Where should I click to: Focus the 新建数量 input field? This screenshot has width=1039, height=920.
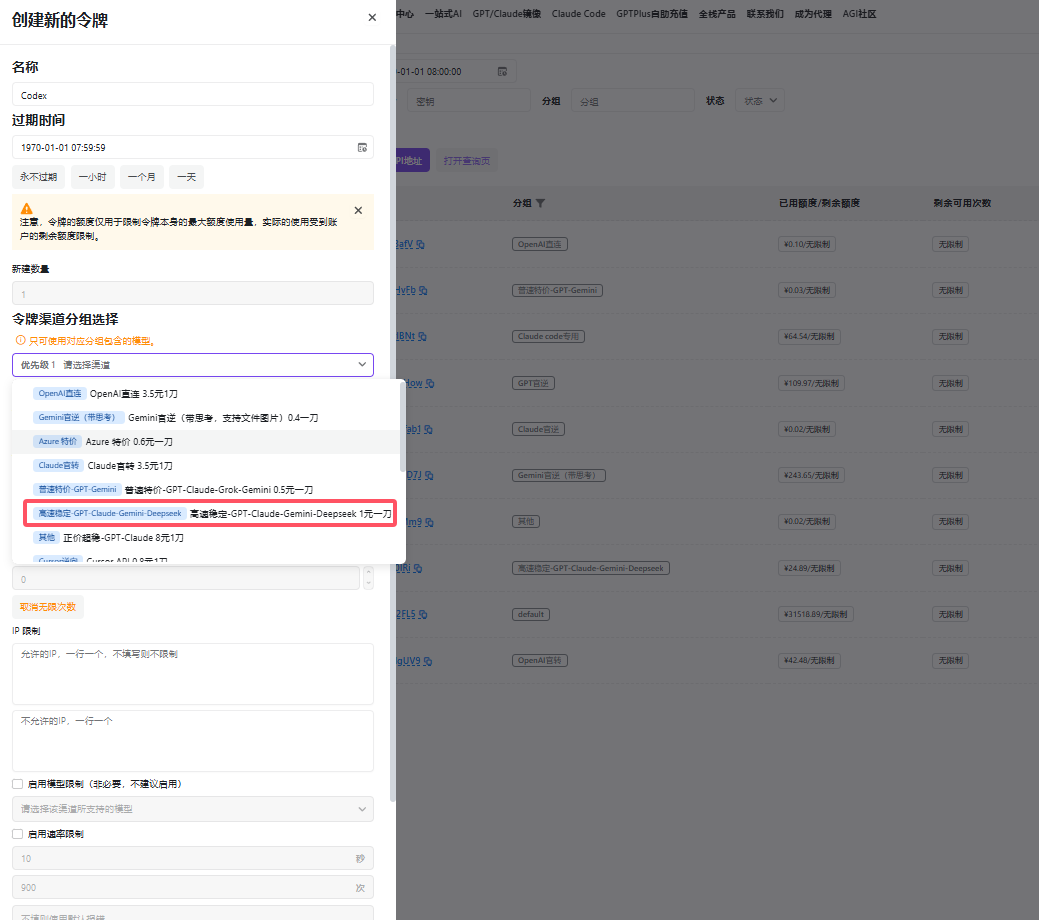click(x=193, y=293)
